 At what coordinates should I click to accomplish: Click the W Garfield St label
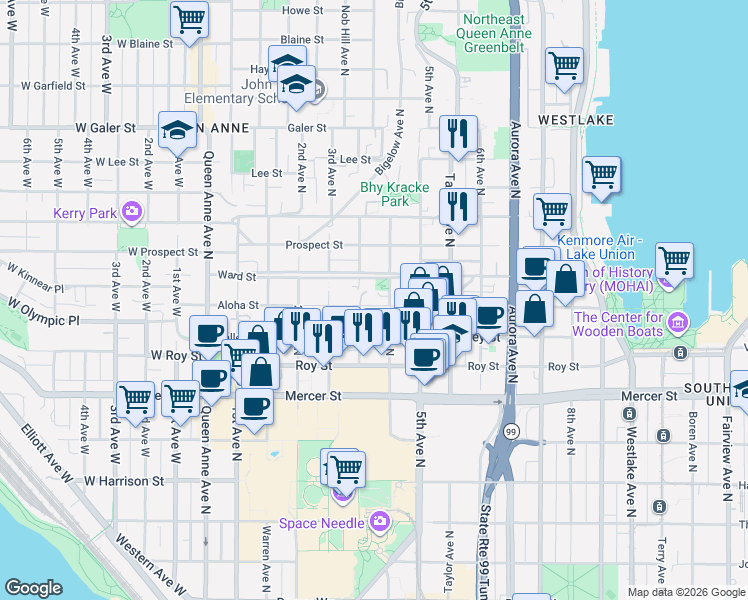click(53, 86)
